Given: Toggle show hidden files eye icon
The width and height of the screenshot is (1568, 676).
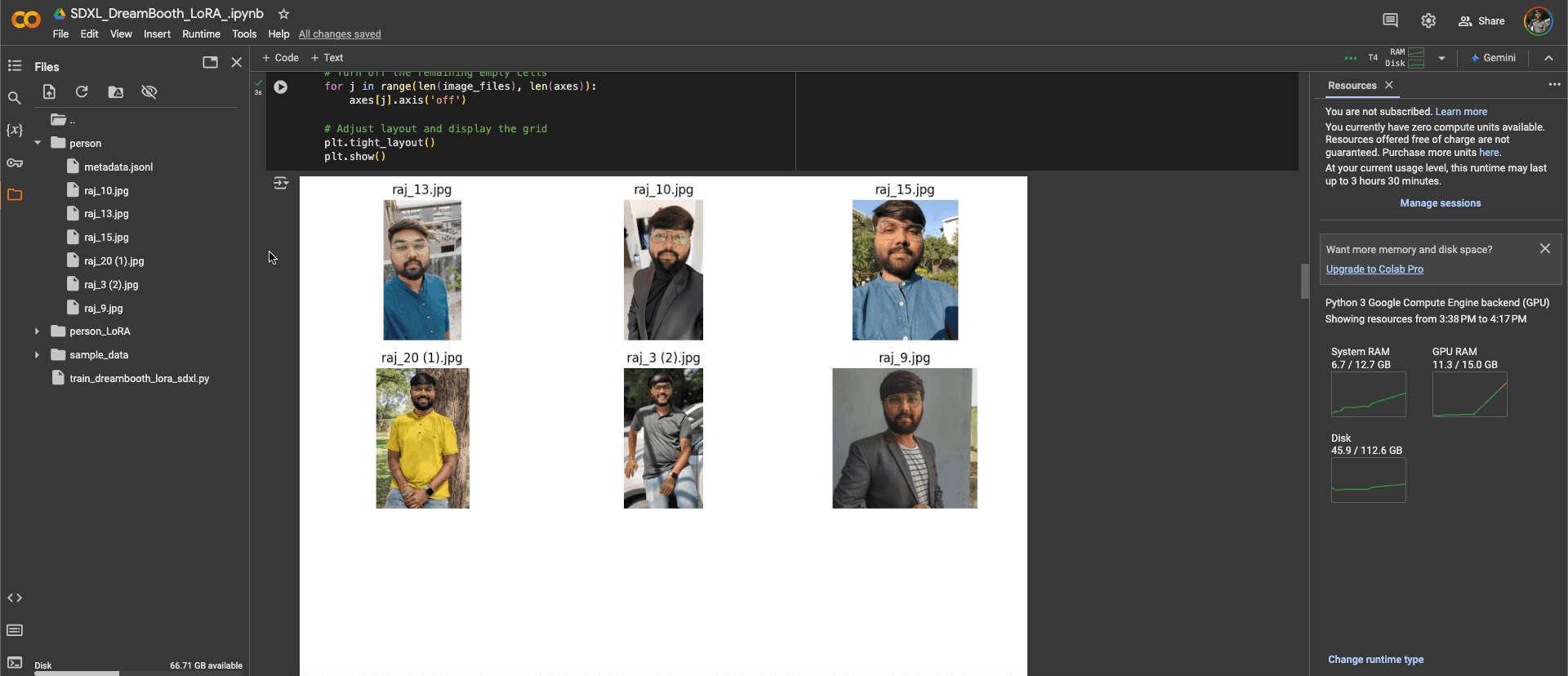Looking at the screenshot, I should coord(149,92).
